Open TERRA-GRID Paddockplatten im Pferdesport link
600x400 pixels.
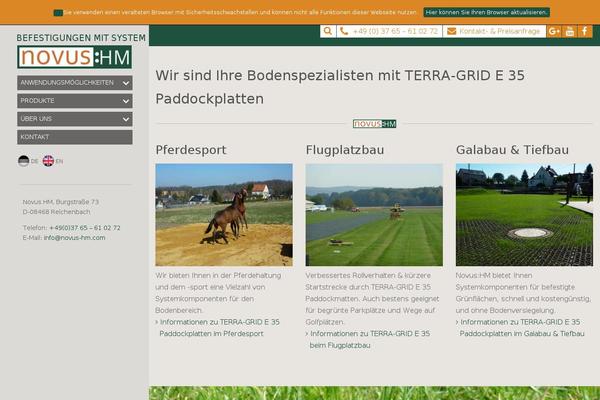click(x=217, y=328)
